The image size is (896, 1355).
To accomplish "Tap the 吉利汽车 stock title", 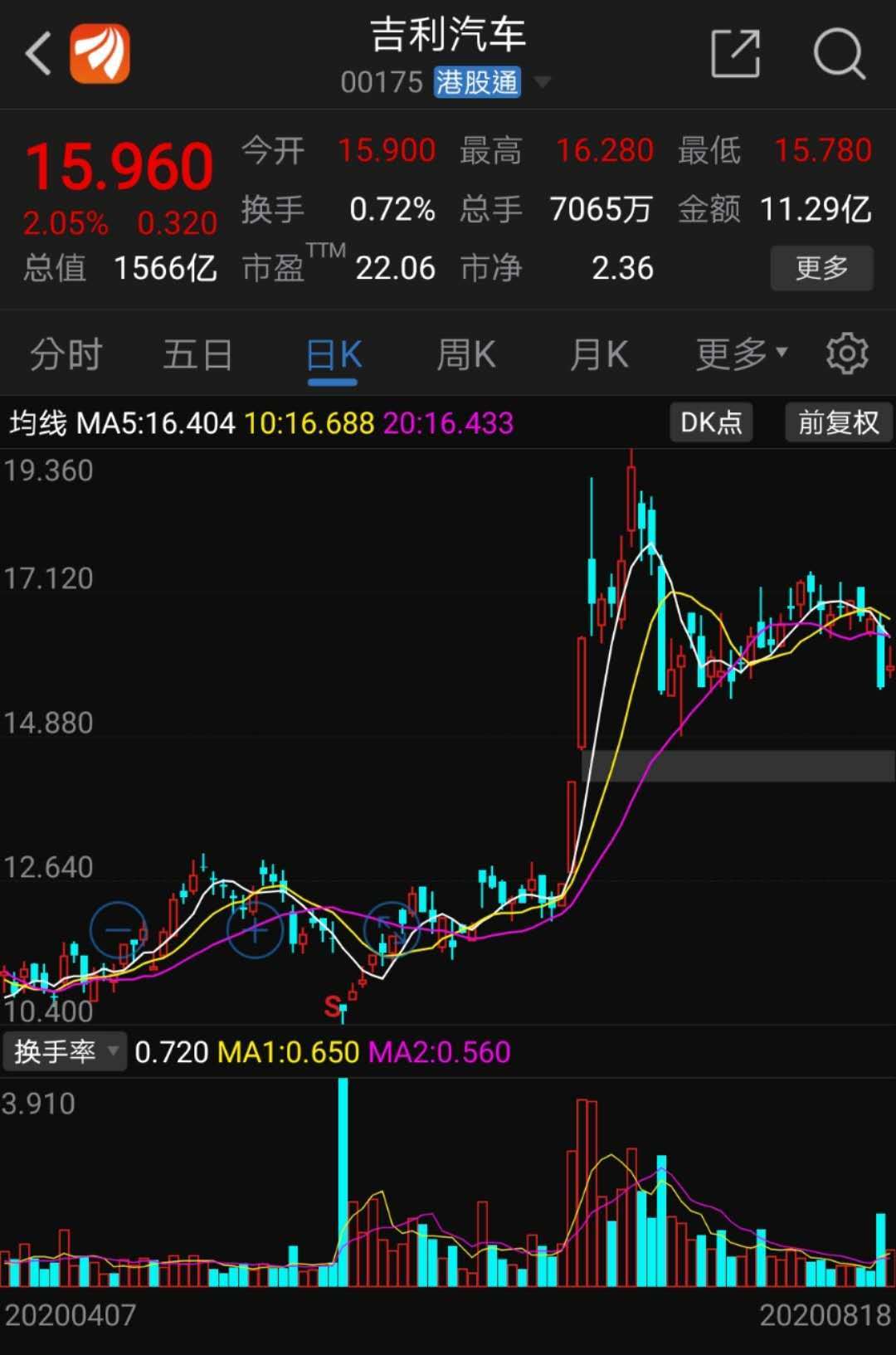I will pyautogui.click(x=448, y=35).
